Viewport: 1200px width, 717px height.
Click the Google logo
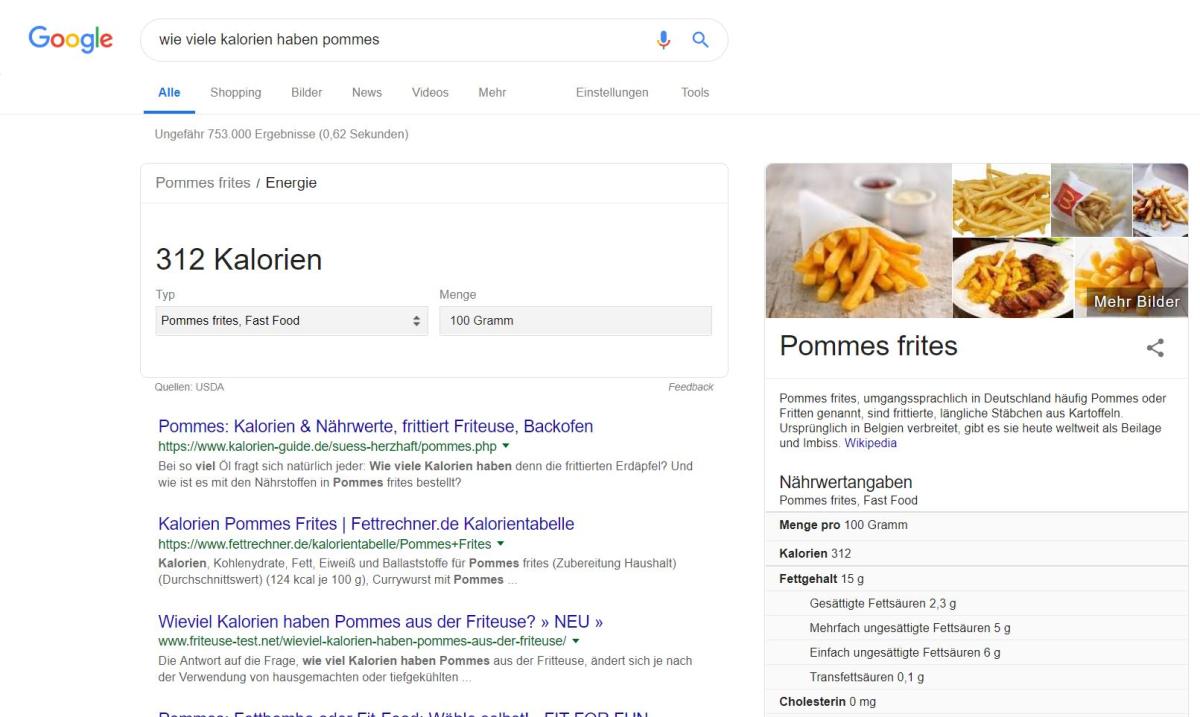(70, 40)
